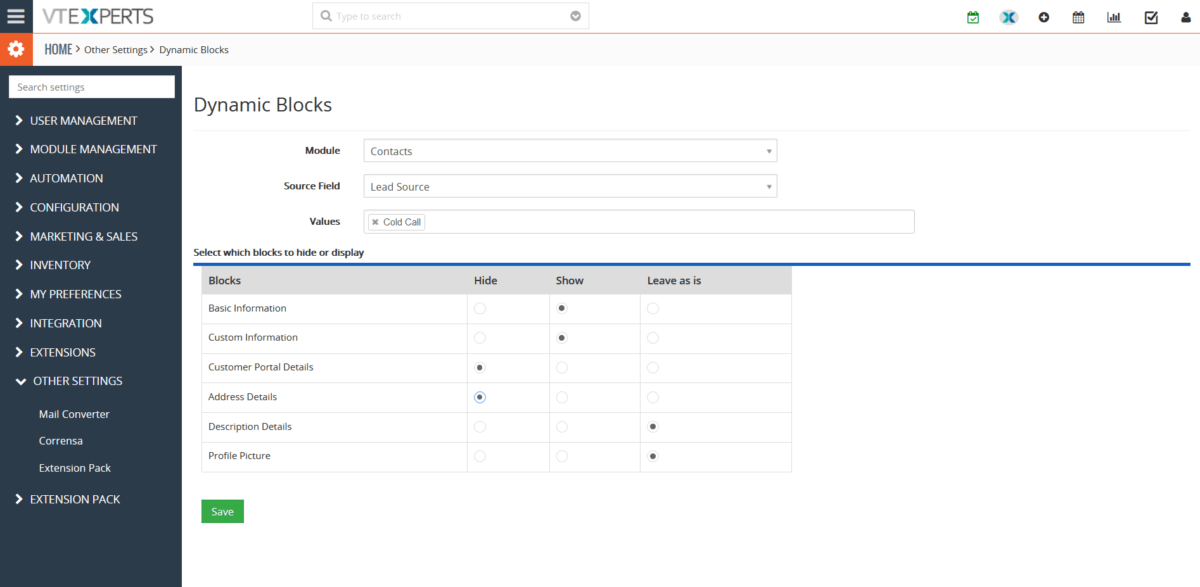This screenshot has height=587, width=1200.
Task: Click the orange settings gear icon
Action: (x=15, y=49)
